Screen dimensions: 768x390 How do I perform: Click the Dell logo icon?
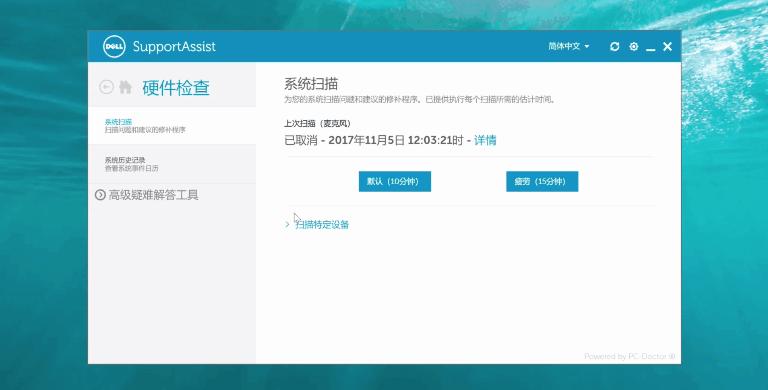(x=114, y=47)
